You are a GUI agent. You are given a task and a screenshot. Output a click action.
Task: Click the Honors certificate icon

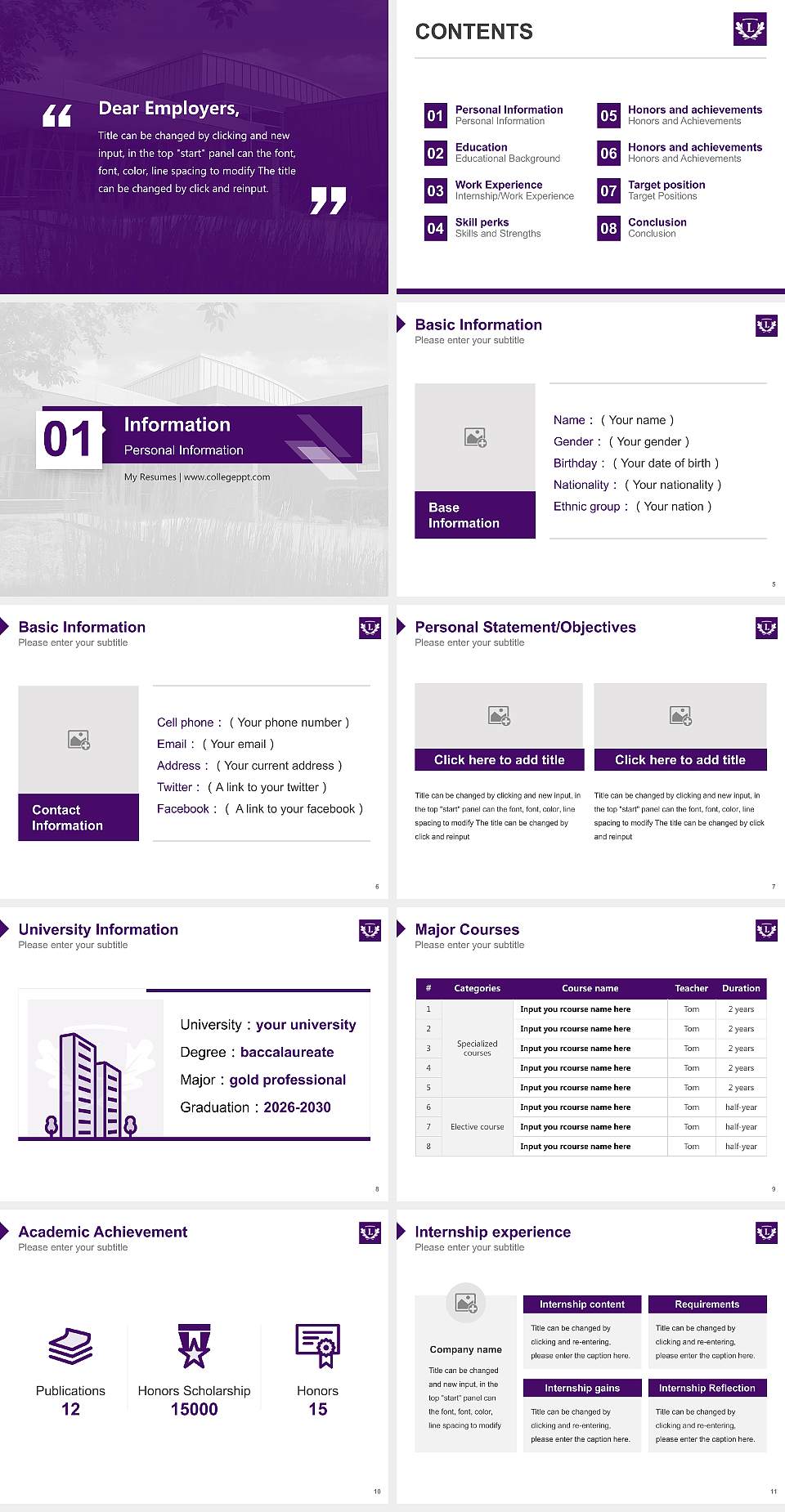coord(318,1345)
